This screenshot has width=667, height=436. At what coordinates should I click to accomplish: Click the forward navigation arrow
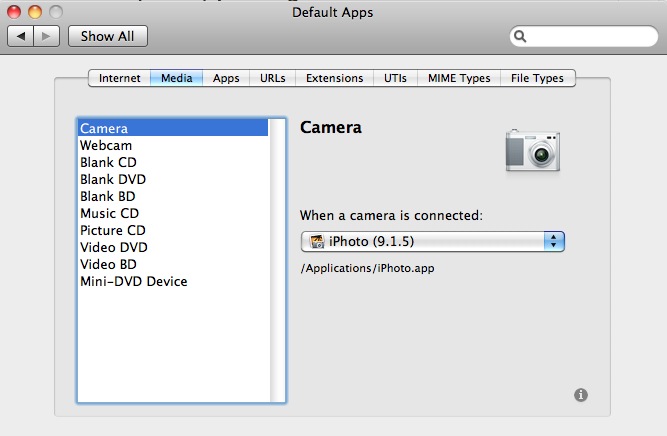click(47, 36)
